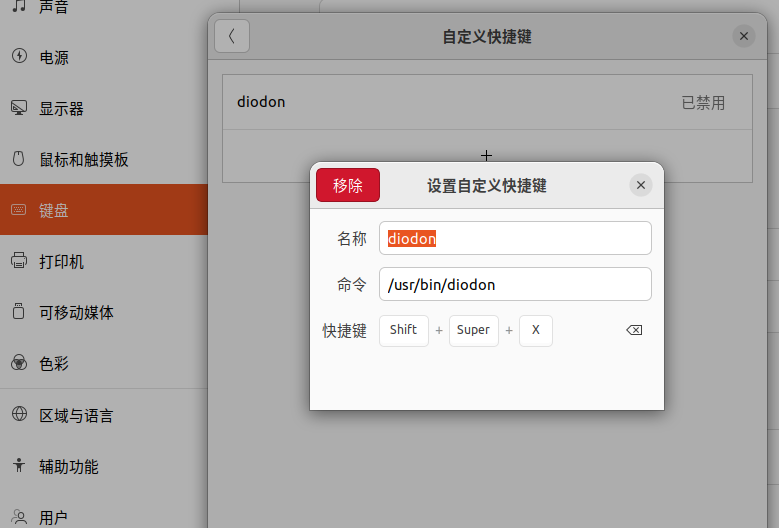Screen dimensions: 779x528
Task: Open 色彩 color settings
Action: 104,364
